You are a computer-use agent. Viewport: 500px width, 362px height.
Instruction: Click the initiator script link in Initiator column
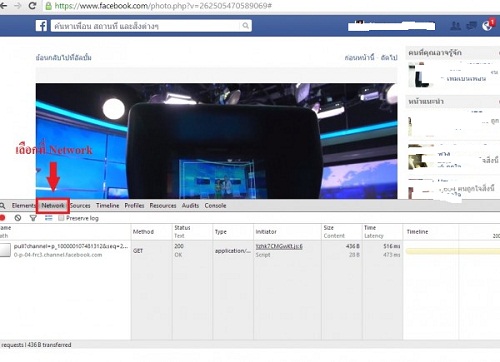coord(279,246)
